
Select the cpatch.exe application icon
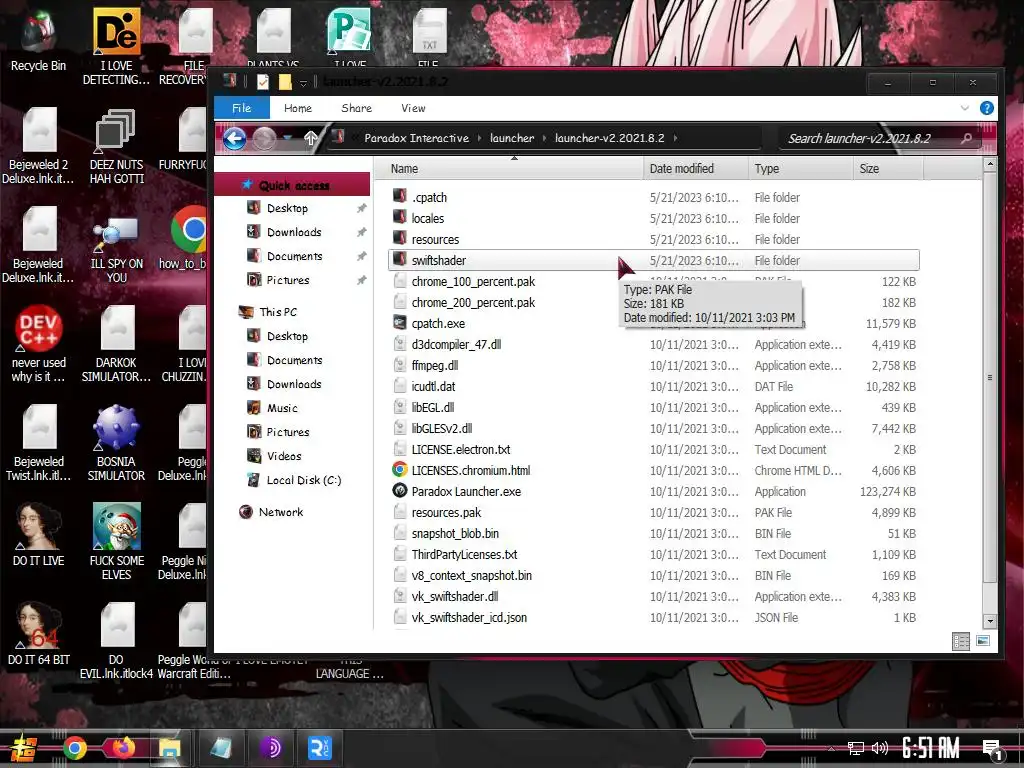400,323
